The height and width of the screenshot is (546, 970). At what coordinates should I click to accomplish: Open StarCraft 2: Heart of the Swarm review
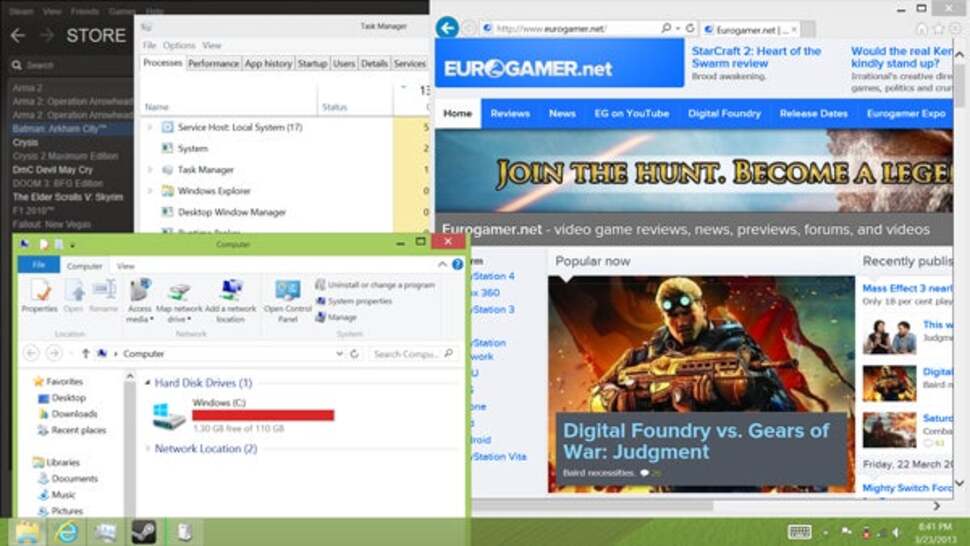[x=756, y=57]
